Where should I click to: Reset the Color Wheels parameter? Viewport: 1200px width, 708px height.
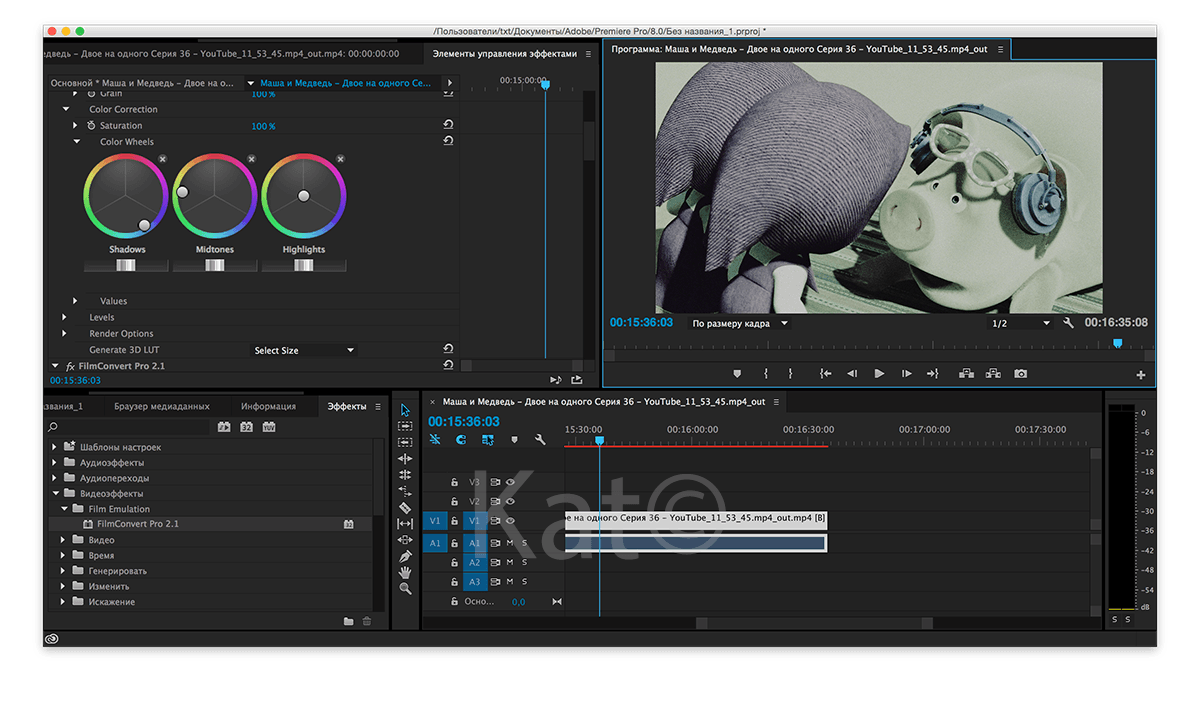click(448, 142)
